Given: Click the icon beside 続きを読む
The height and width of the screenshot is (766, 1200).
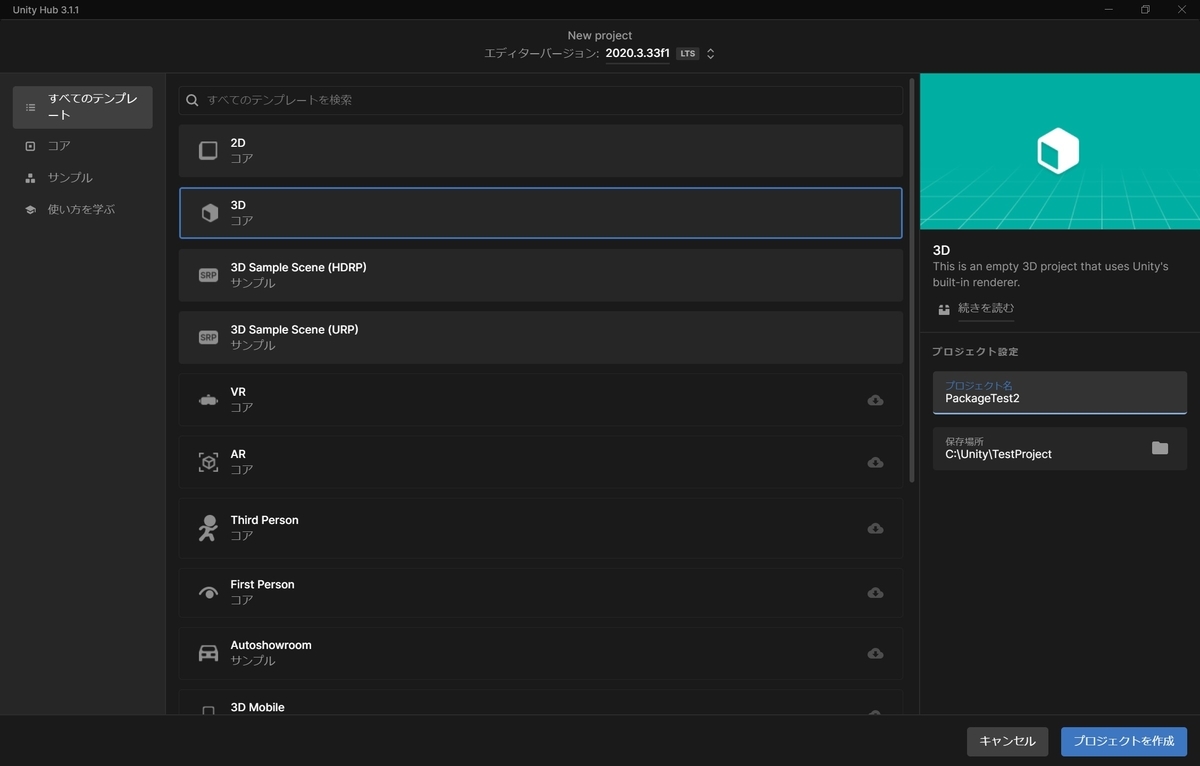Looking at the screenshot, I should coord(944,309).
